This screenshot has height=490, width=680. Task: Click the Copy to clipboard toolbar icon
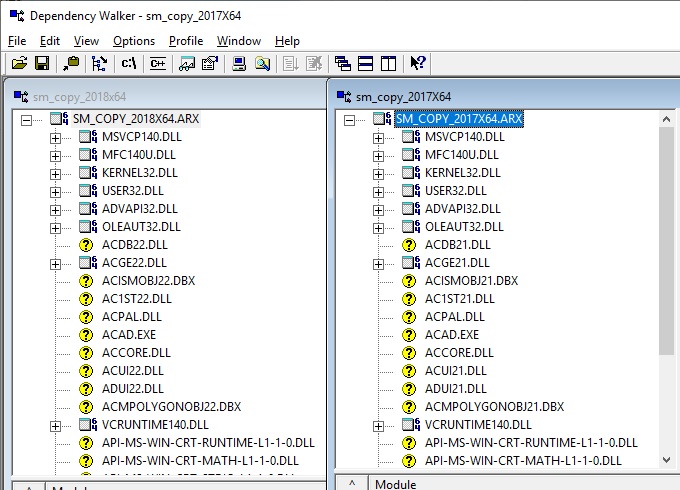pos(71,63)
